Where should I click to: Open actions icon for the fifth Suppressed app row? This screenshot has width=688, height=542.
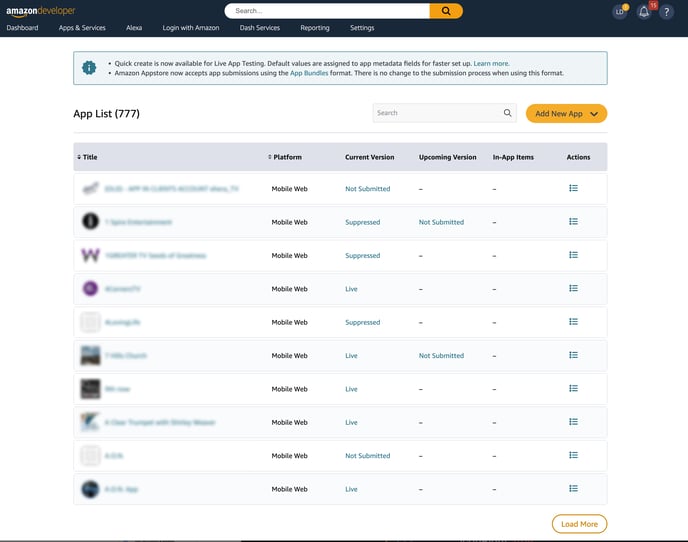coord(573,322)
